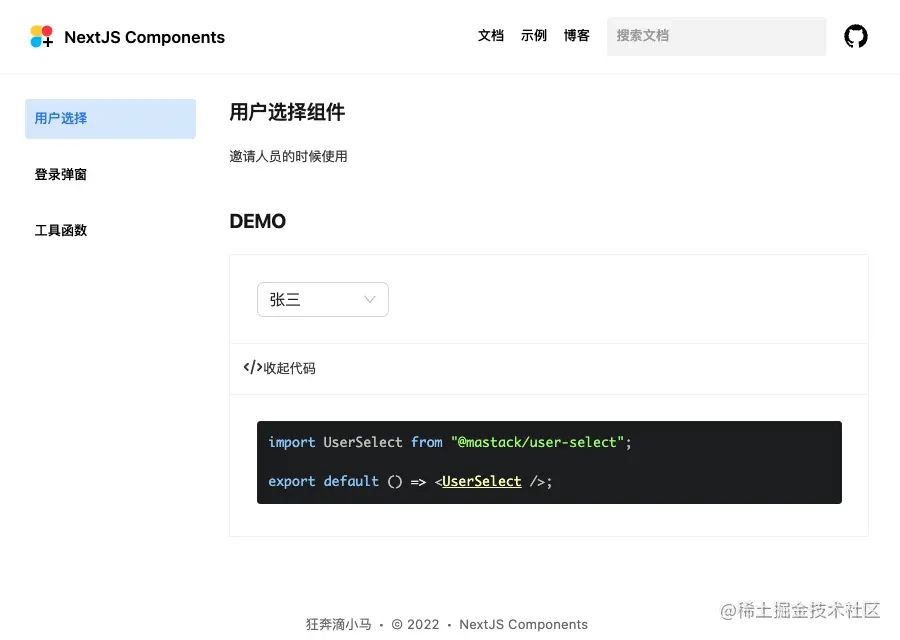Expand the dropdown chevron next to 张三
The height and width of the screenshot is (640, 900).
tap(370, 300)
